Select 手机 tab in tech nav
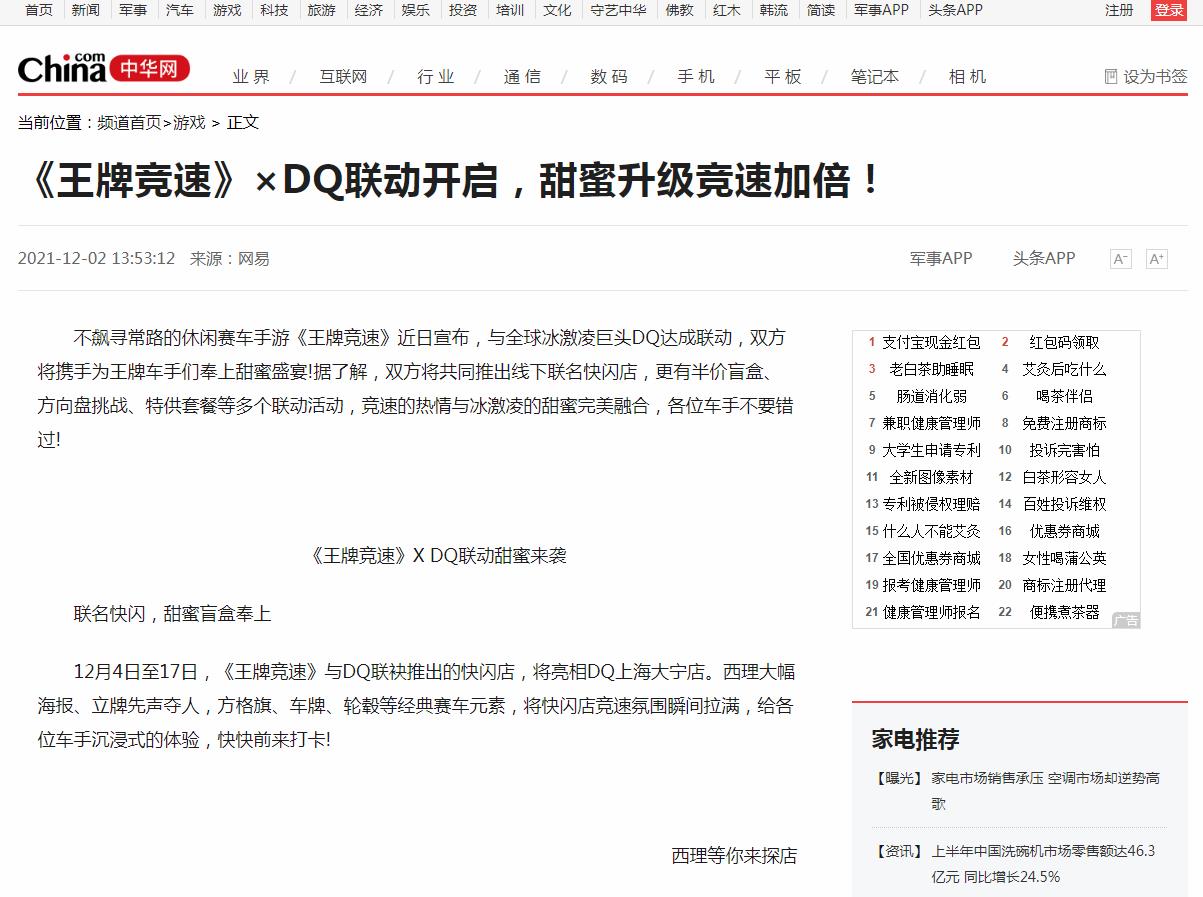The image size is (1203, 897). pos(696,76)
